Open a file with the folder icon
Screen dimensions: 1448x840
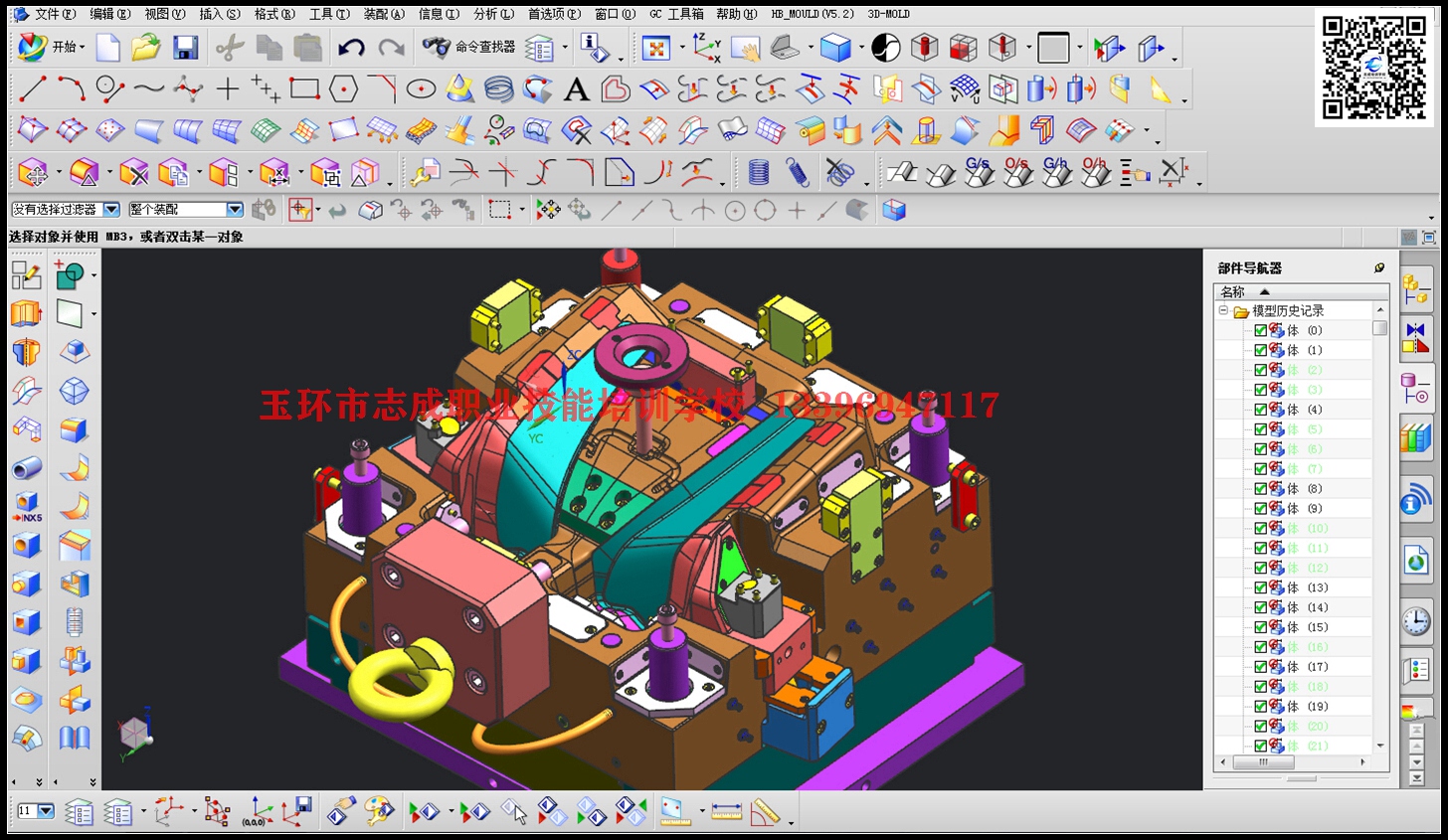[x=146, y=47]
